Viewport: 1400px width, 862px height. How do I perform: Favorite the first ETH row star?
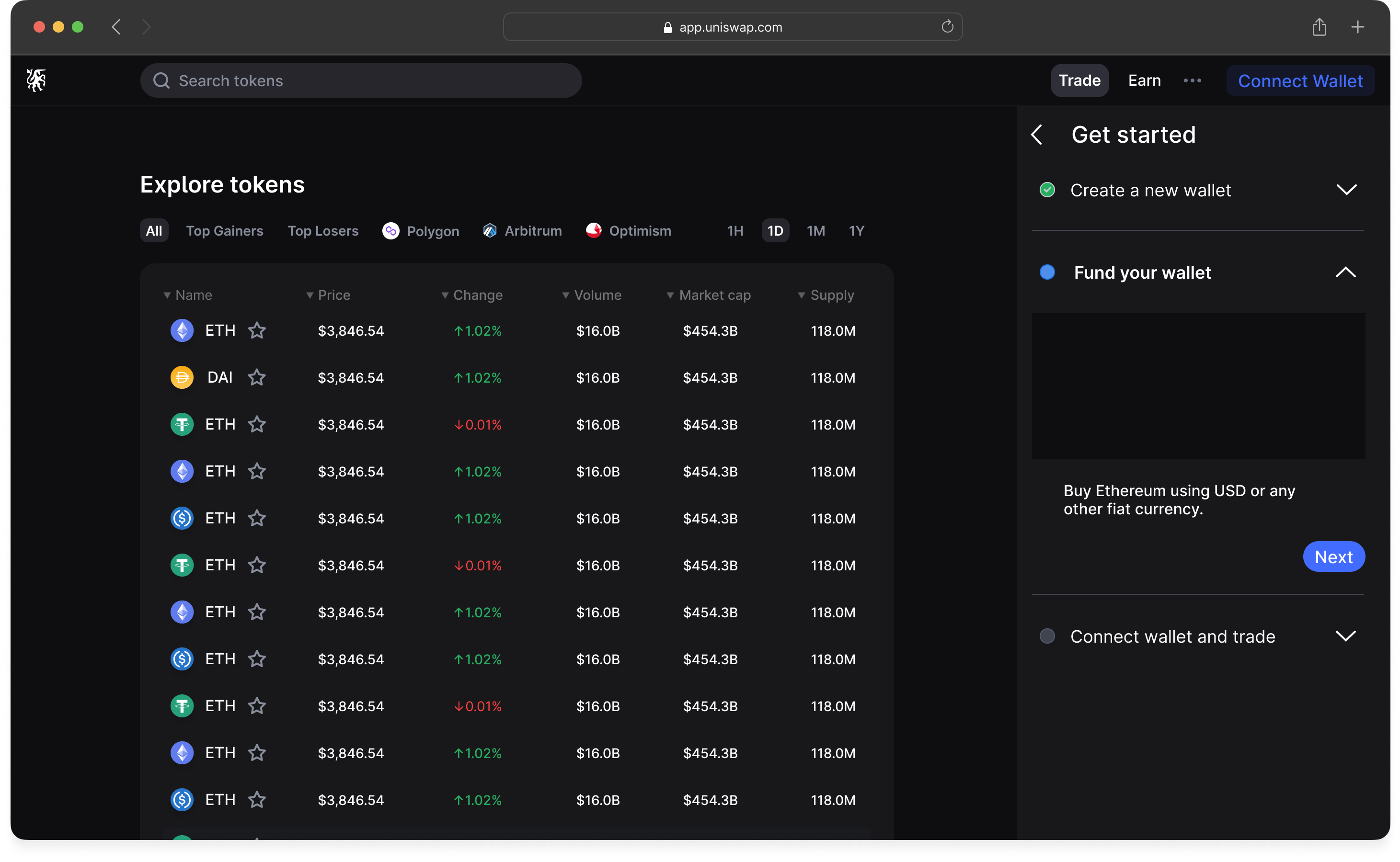point(257,330)
